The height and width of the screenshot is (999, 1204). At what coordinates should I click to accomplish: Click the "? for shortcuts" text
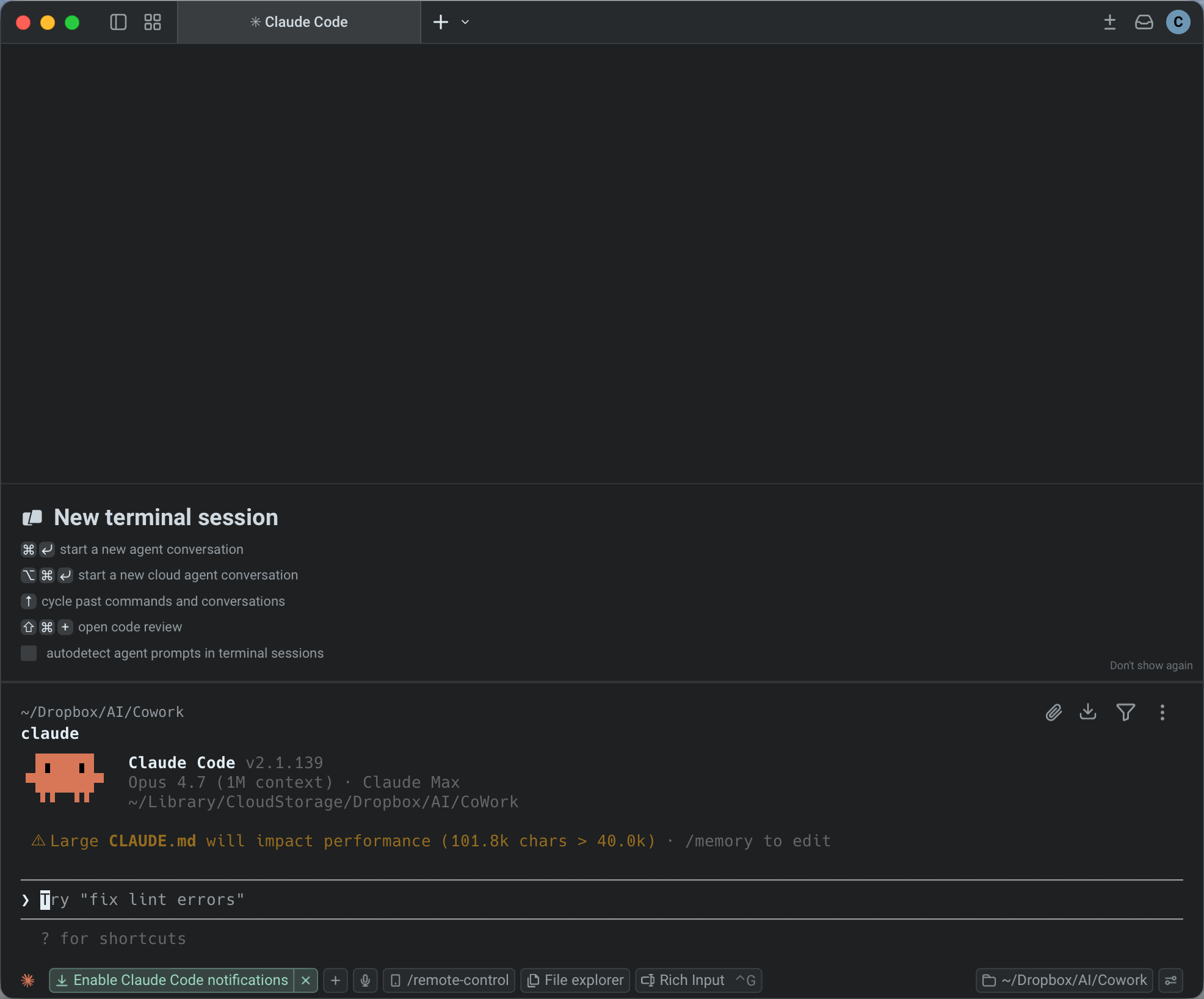[x=114, y=939]
